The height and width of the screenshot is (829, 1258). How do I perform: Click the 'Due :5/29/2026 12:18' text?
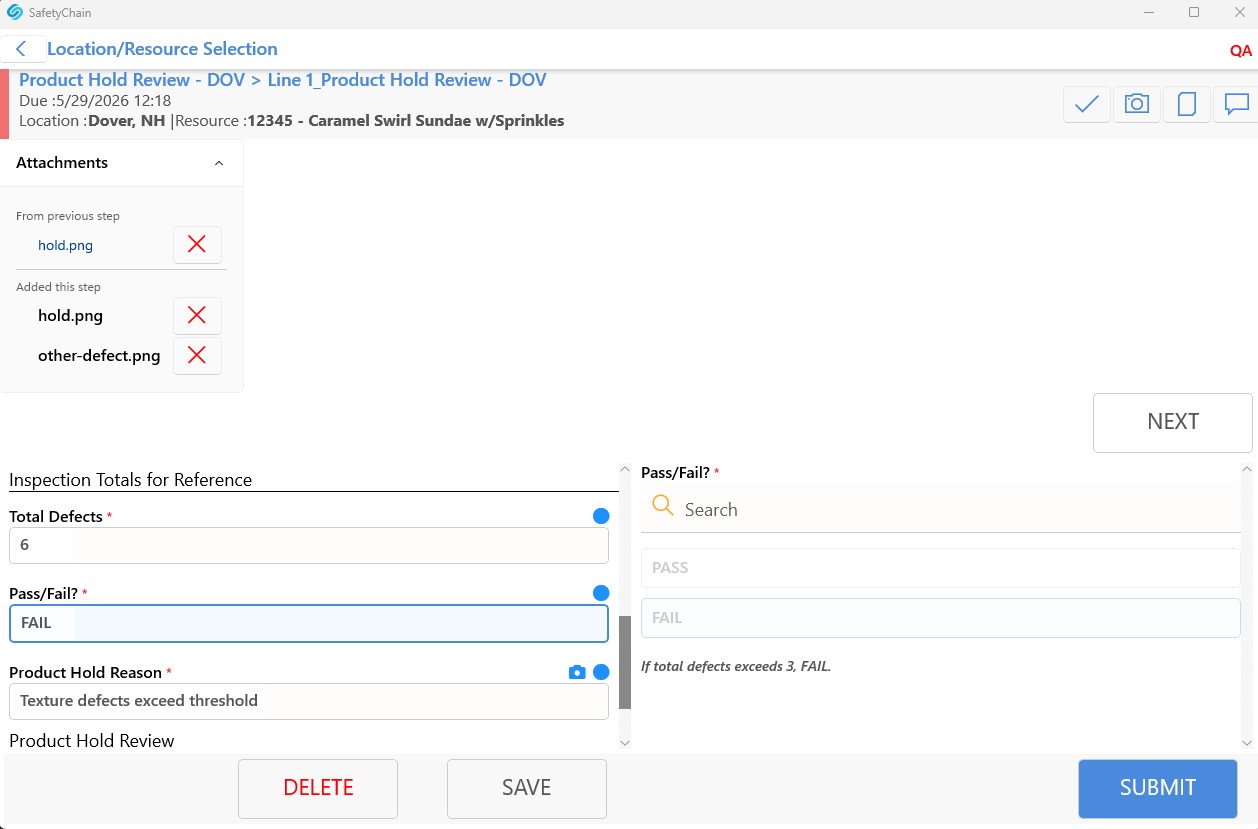coord(95,101)
